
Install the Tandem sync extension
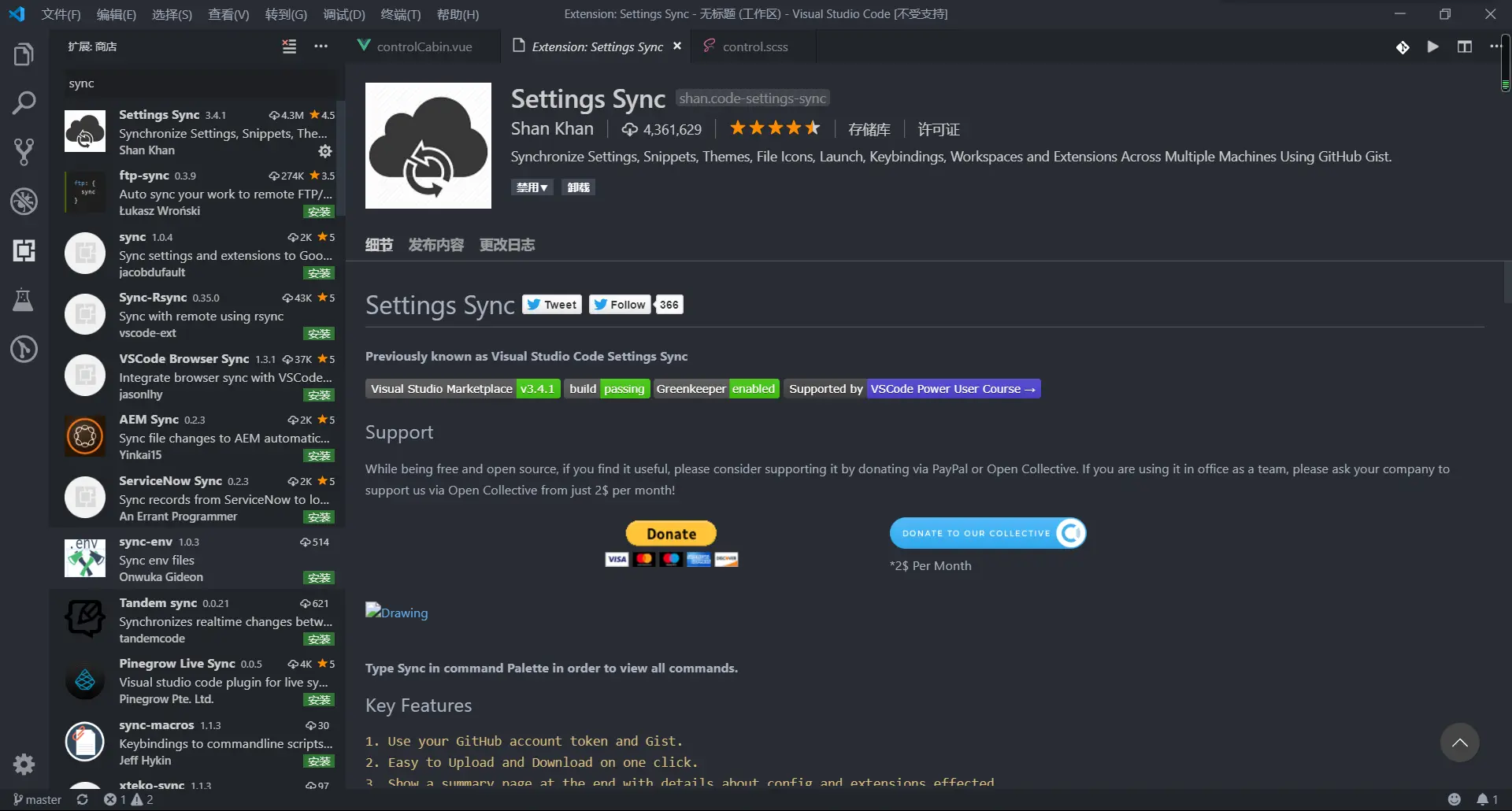tap(319, 639)
